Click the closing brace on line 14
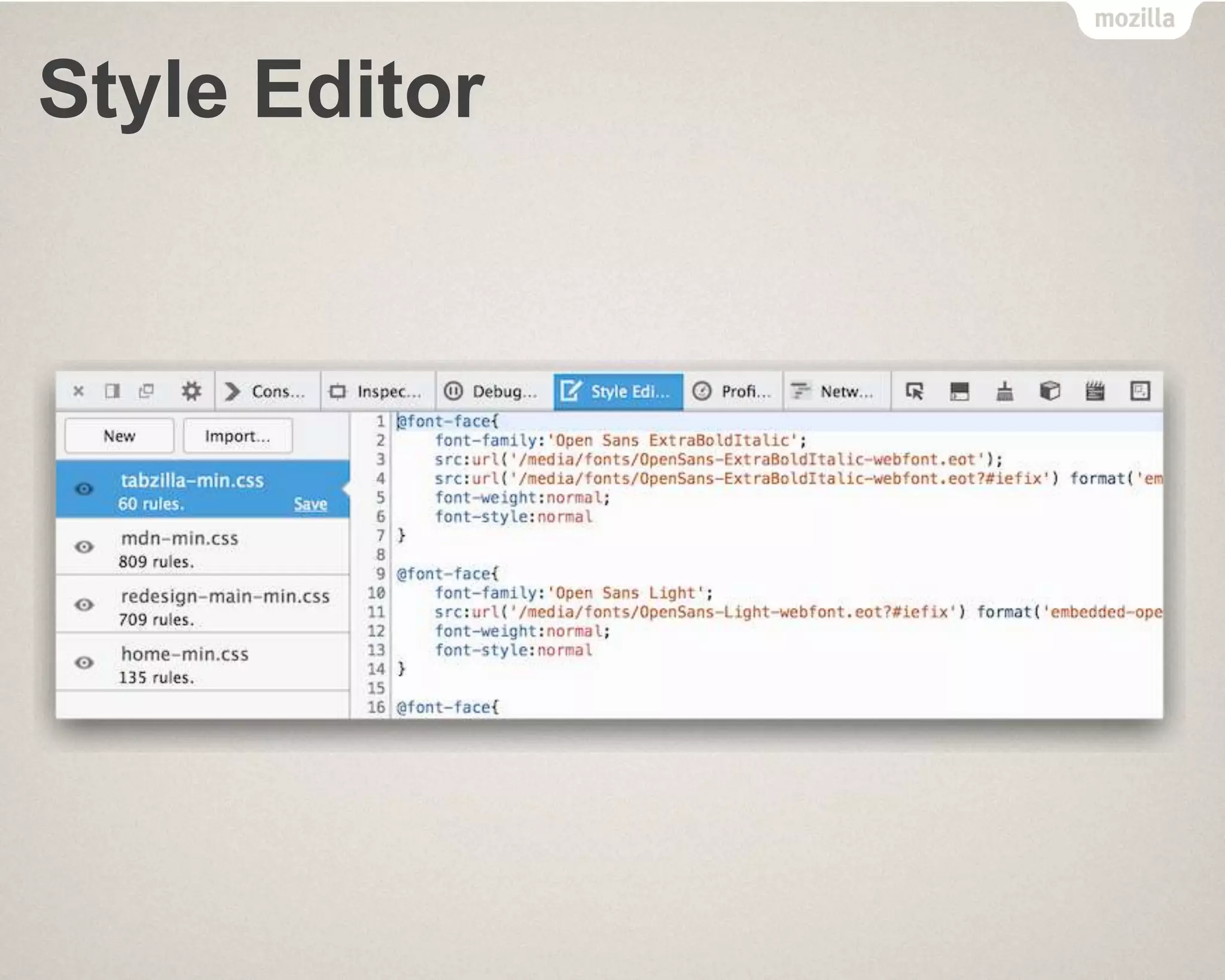Viewport: 1225px width, 980px height. coord(402,669)
